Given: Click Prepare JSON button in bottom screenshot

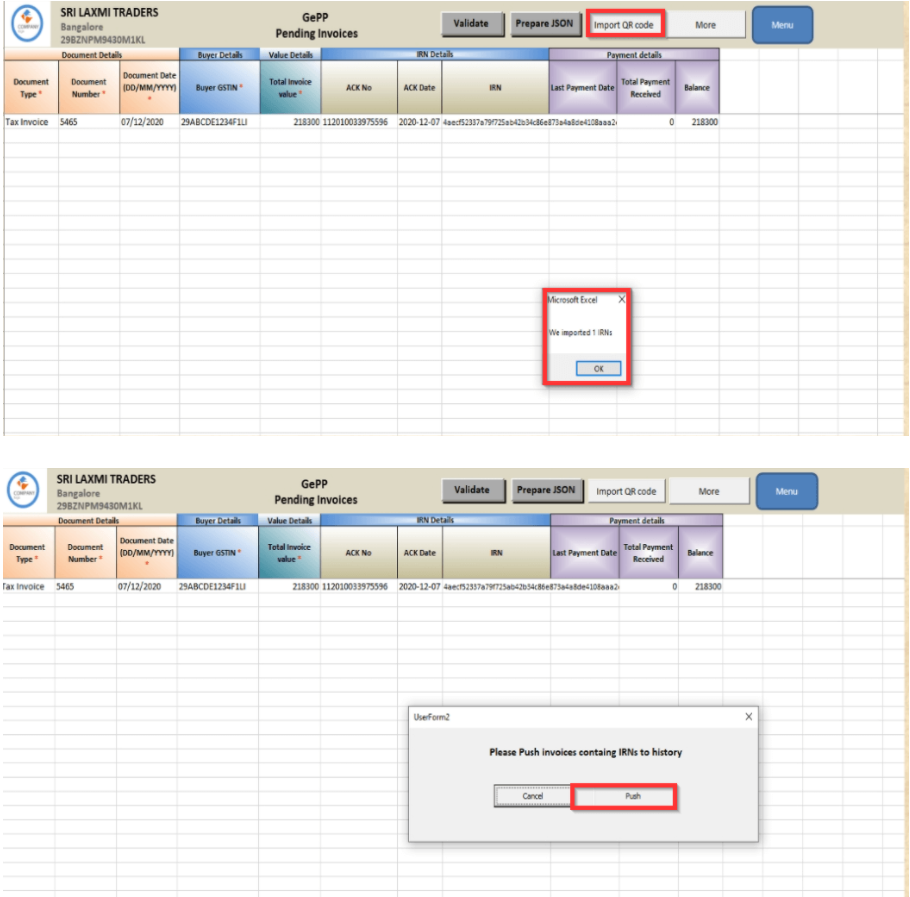Looking at the screenshot, I should pos(547,490).
